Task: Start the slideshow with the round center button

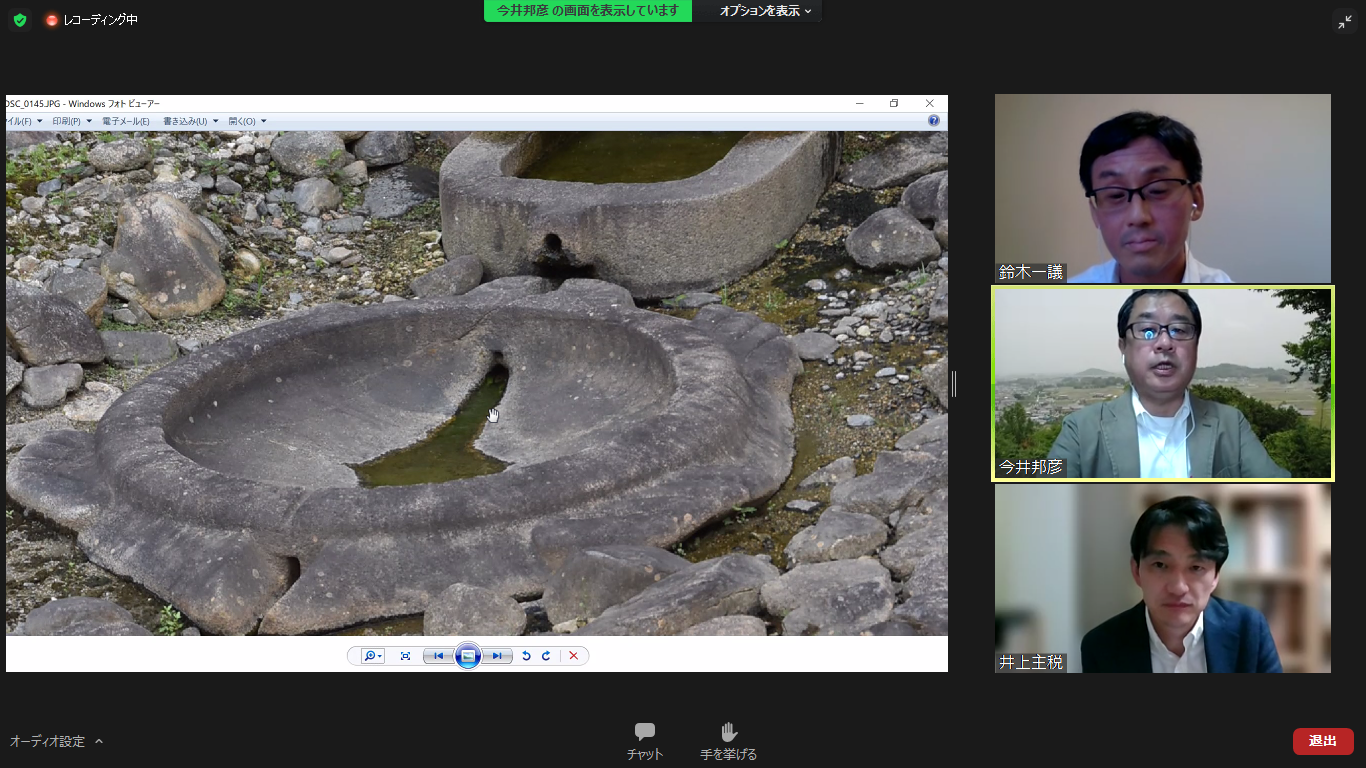Action: tap(468, 656)
